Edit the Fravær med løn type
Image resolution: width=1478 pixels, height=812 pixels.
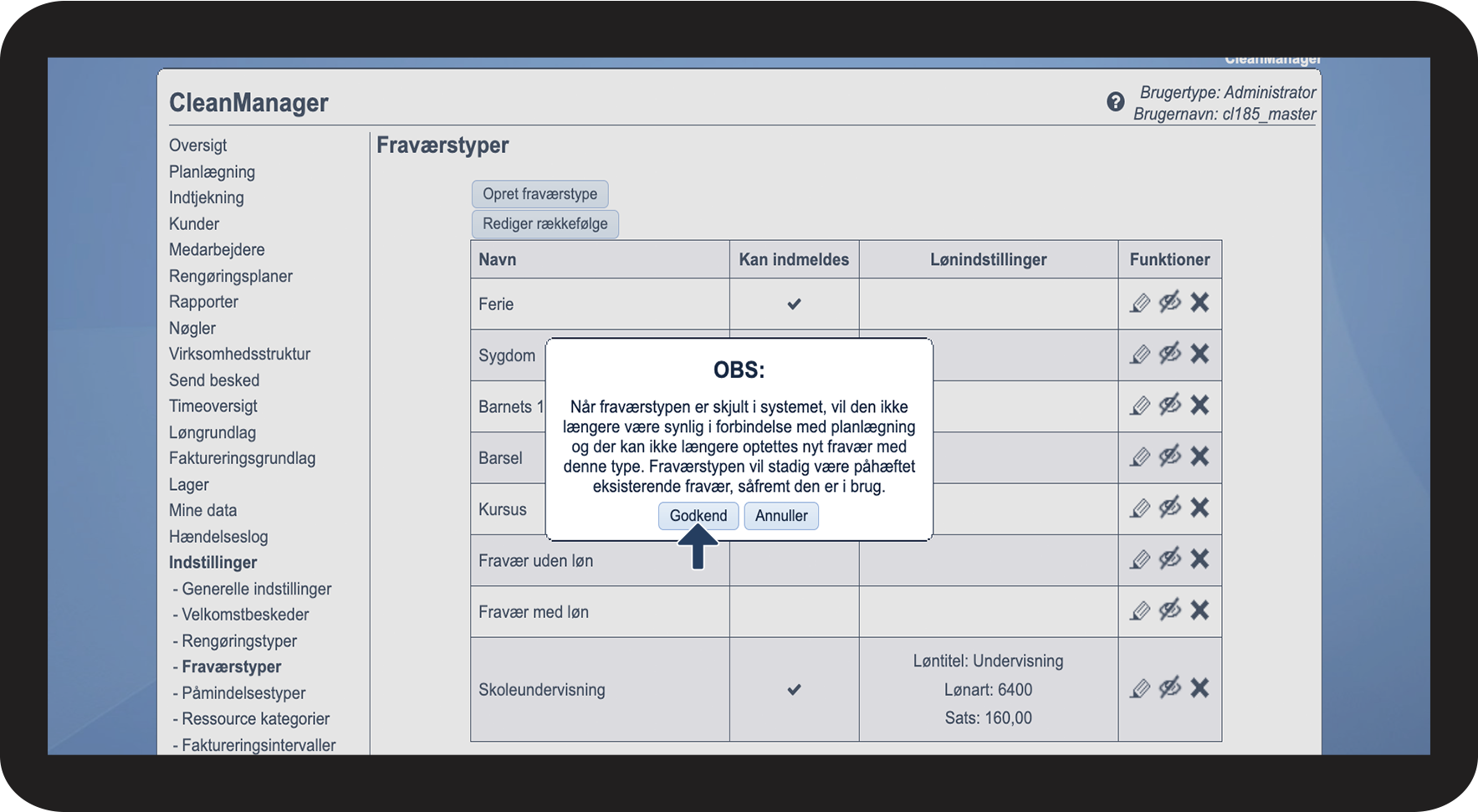coord(1140,611)
